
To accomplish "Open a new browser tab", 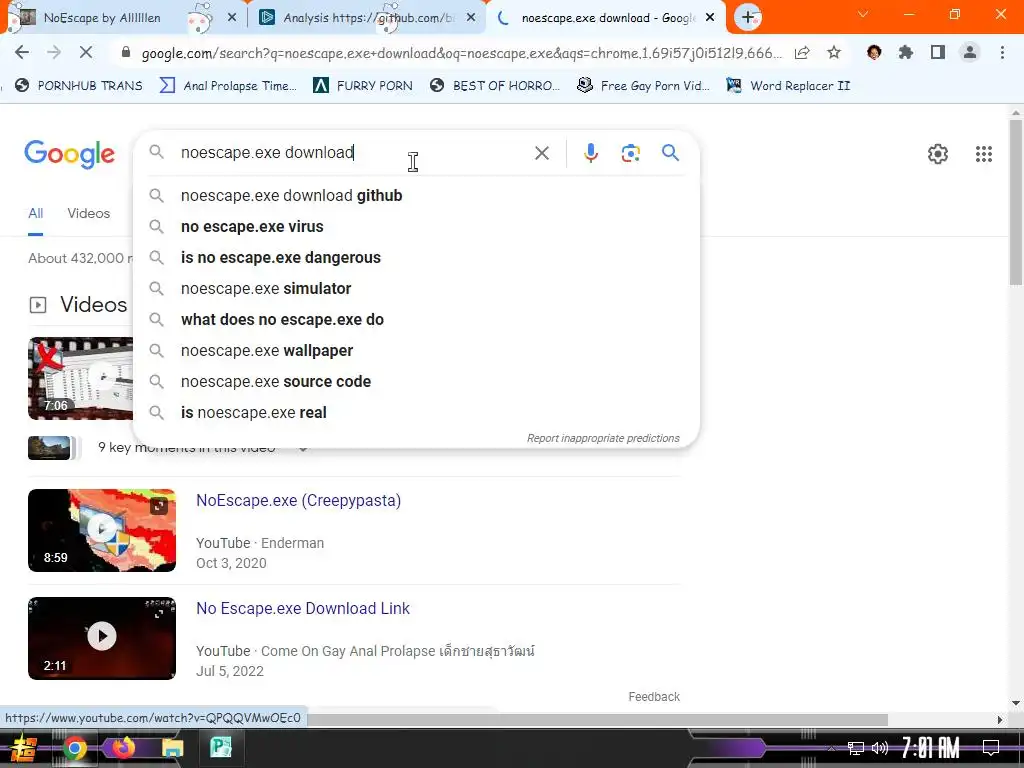I will (x=748, y=18).
